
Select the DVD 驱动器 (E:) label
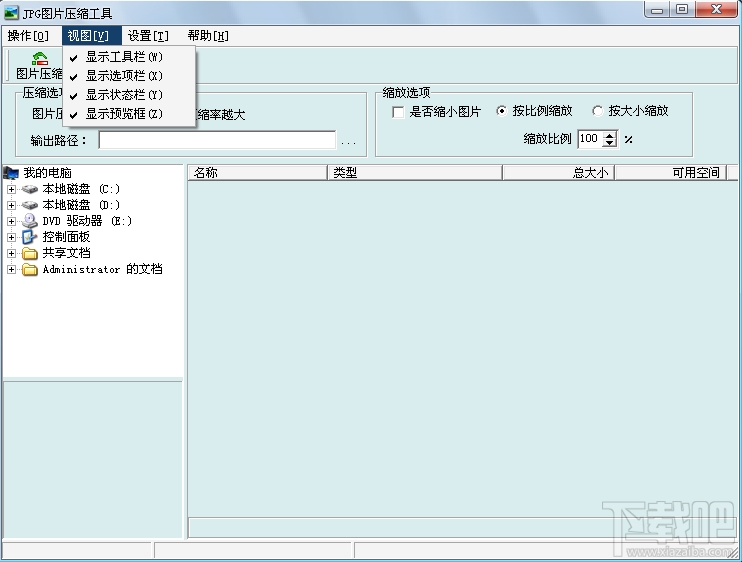pyautogui.click(x=87, y=221)
